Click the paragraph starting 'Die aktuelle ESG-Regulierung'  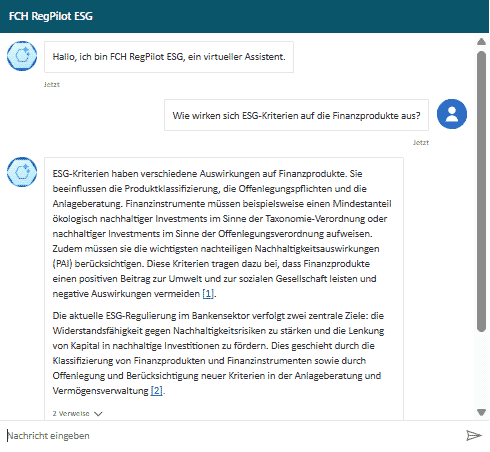click(218, 353)
